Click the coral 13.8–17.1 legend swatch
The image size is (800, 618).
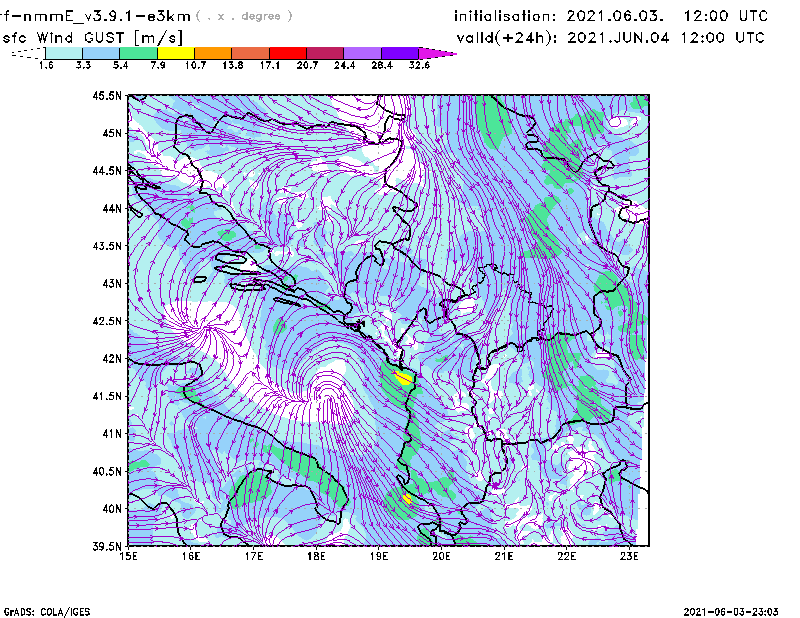(251, 53)
